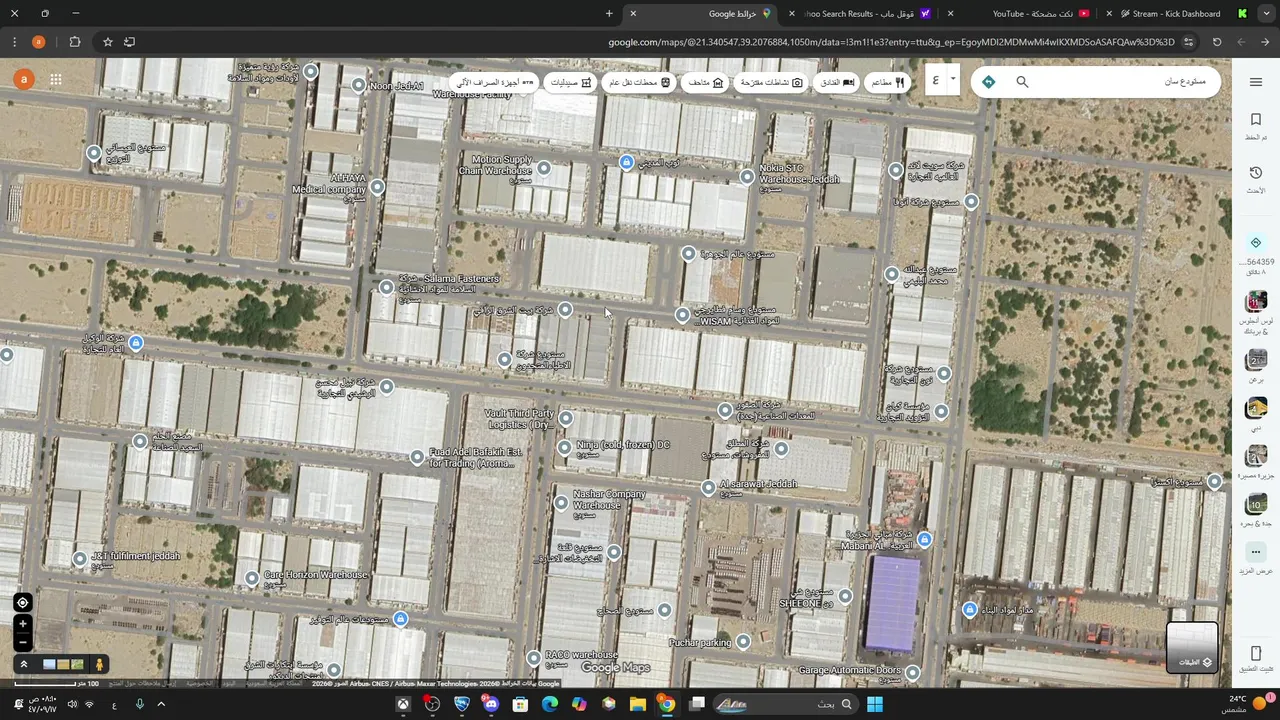This screenshot has width=1280, height=720.
Task: Click the J&T fulfilment jeddah pin
Action: tap(80, 559)
